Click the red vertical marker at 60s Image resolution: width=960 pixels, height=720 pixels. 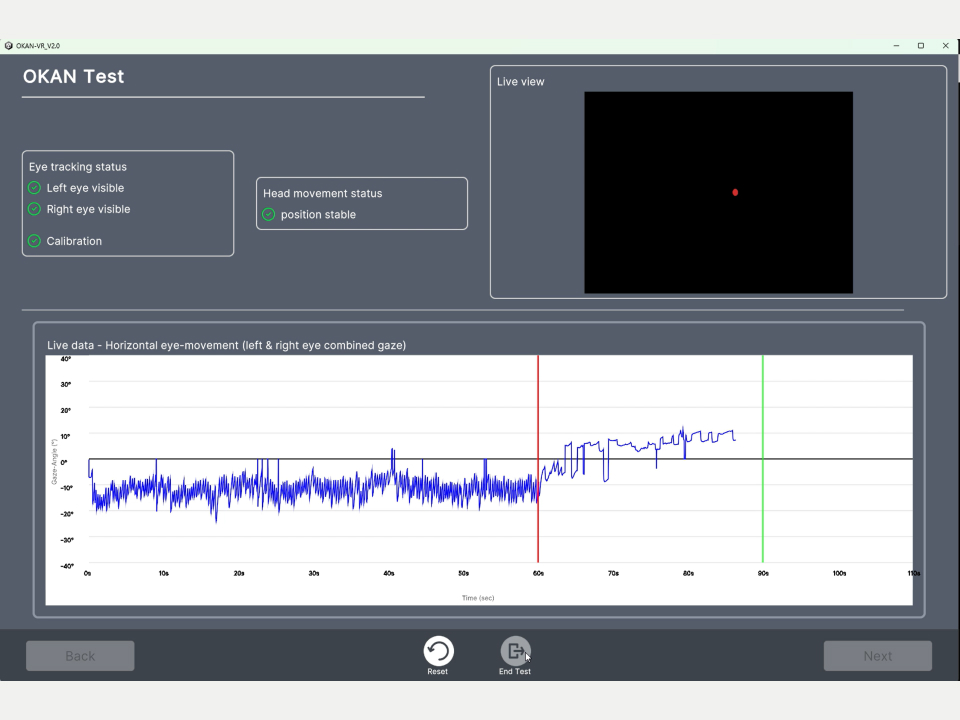538,459
